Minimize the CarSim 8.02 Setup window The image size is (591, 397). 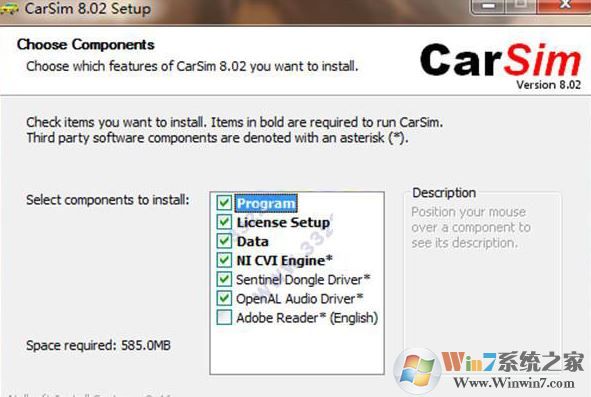coord(489,6)
